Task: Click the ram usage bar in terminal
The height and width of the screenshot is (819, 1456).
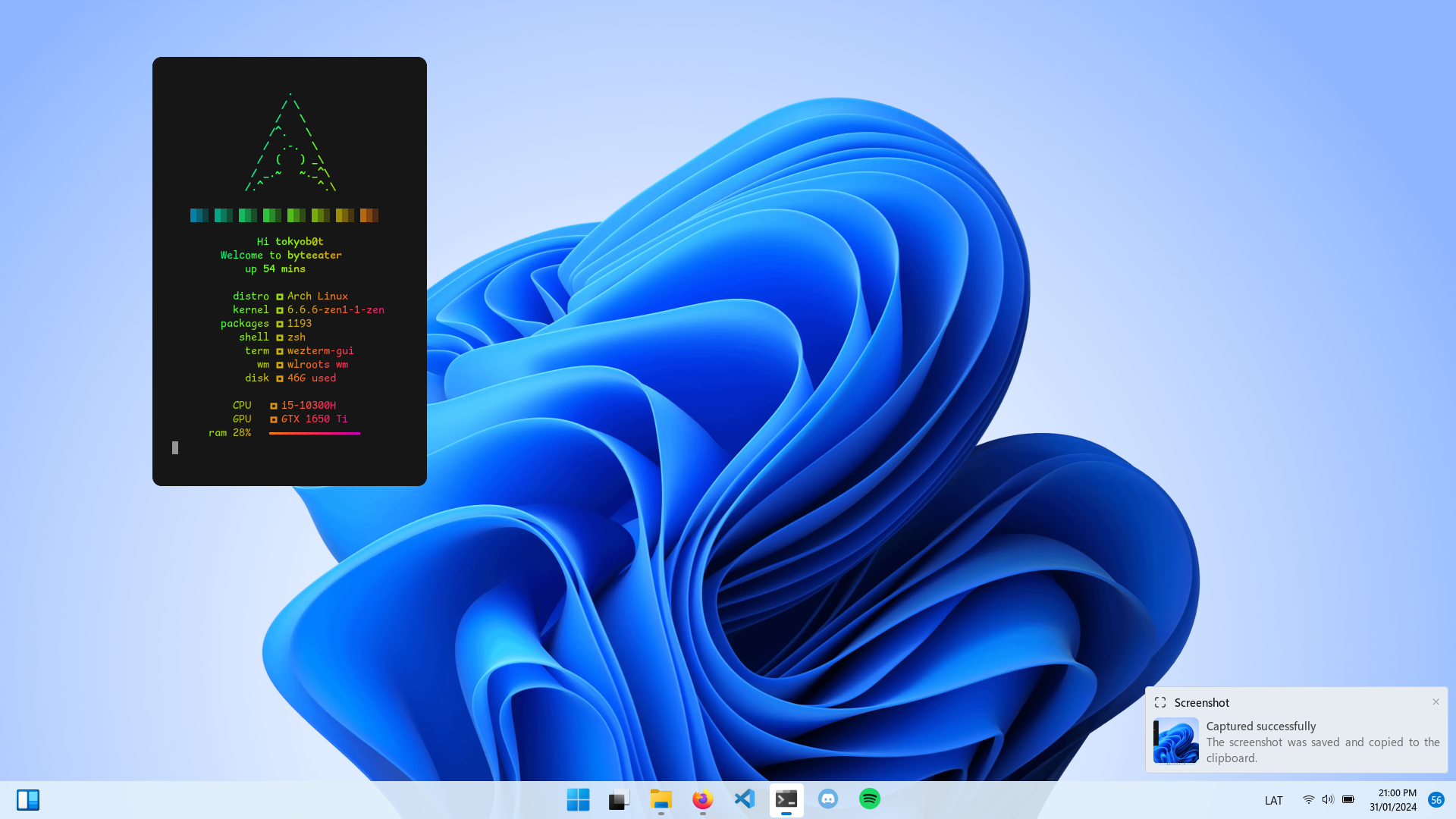Action: [314, 433]
